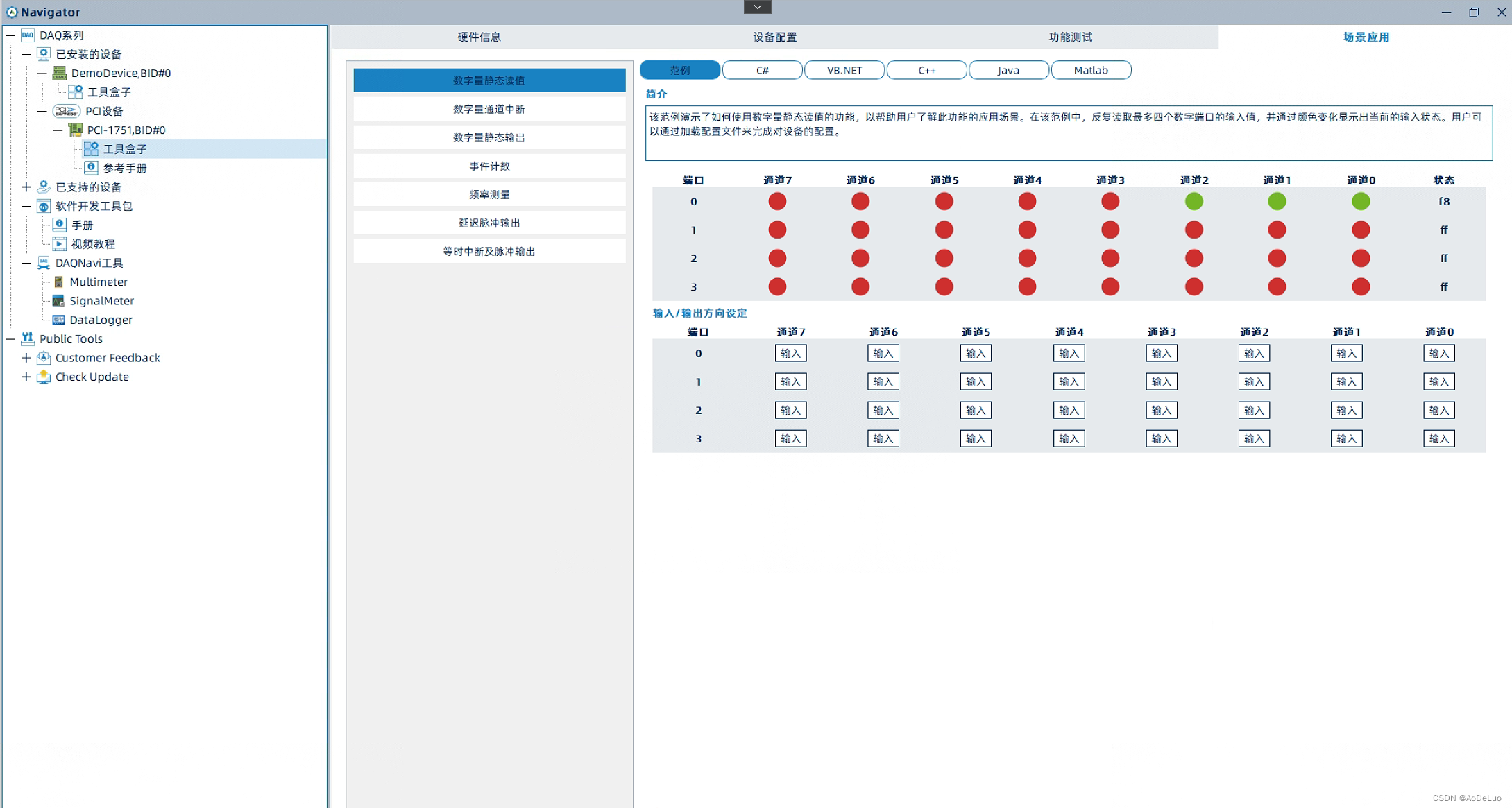Image resolution: width=1512 pixels, height=808 pixels.
Task: Switch to the 功能测试 tab
Action: [x=1071, y=37]
